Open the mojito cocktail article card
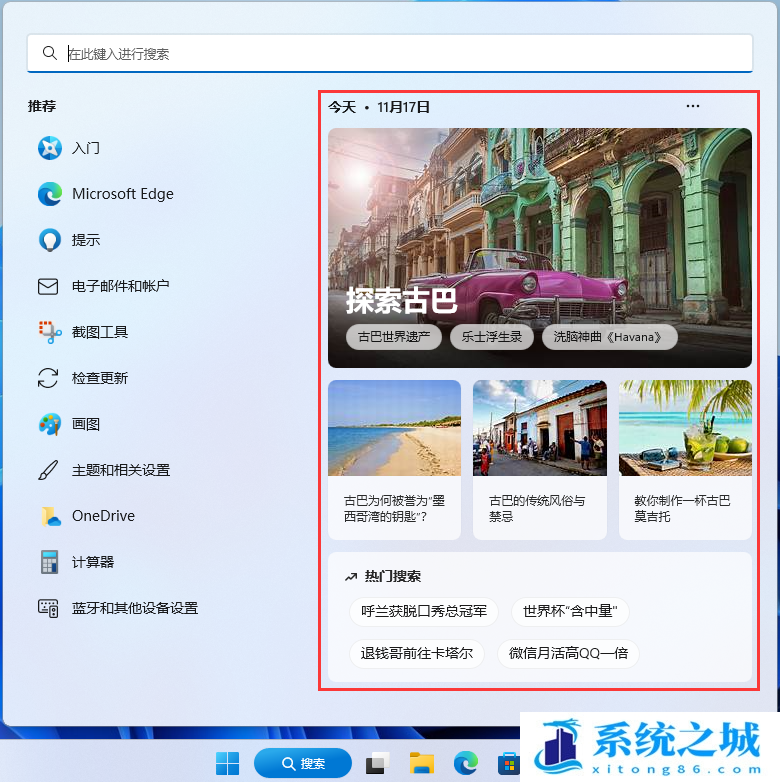780x782 pixels. [x=684, y=458]
